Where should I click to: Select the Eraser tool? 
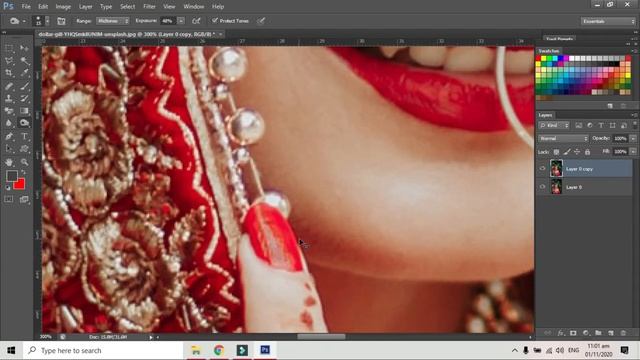point(9,111)
